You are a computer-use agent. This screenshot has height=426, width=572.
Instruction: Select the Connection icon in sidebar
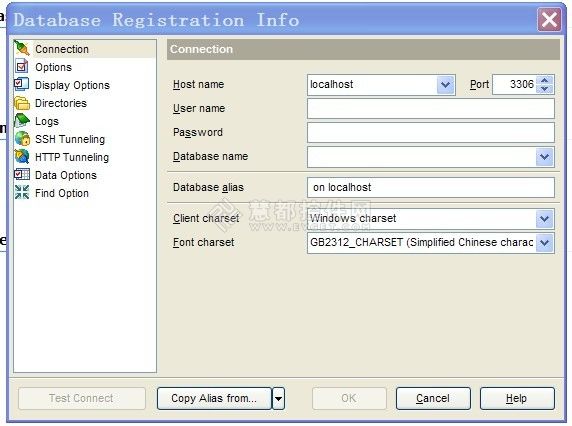[x=22, y=49]
